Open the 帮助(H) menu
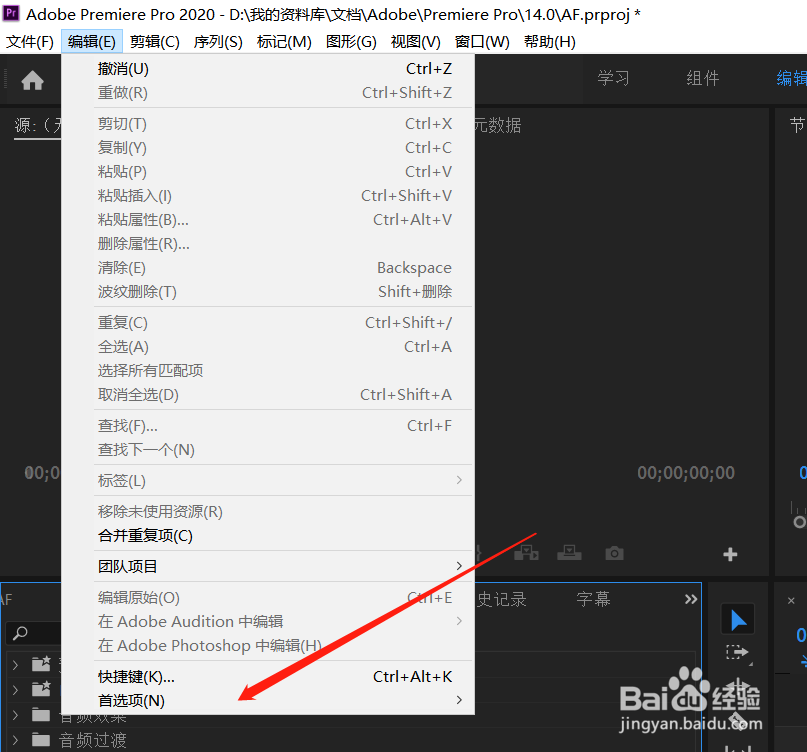This screenshot has height=752, width=807. click(550, 42)
